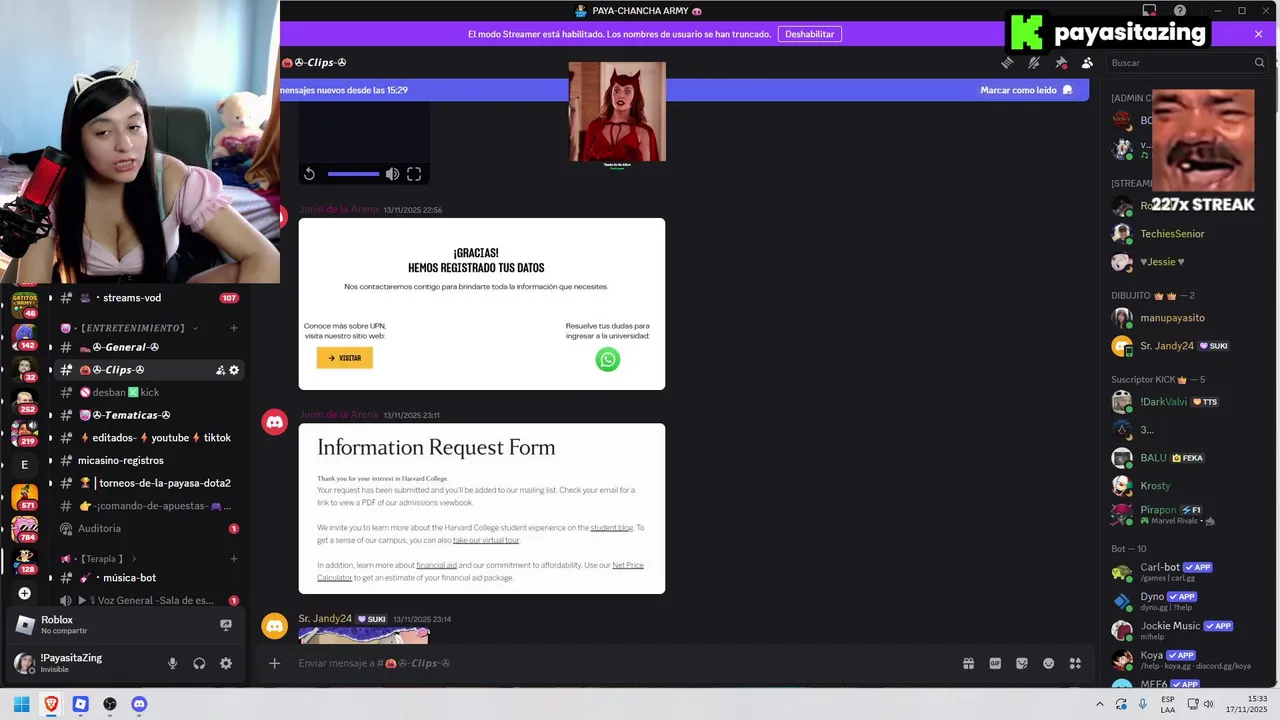Click the plus attach button in message bar
Screen dimensions: 1280x720
[x=274, y=663]
